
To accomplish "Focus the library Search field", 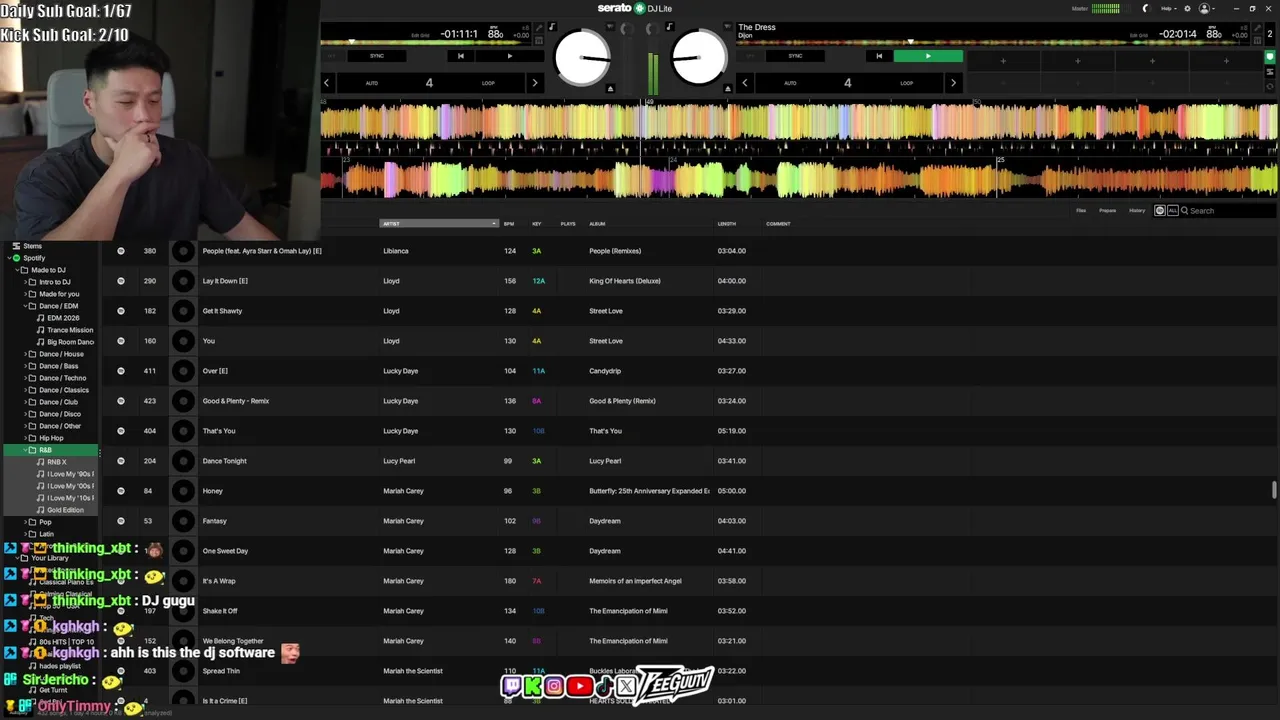I will tap(1230, 211).
